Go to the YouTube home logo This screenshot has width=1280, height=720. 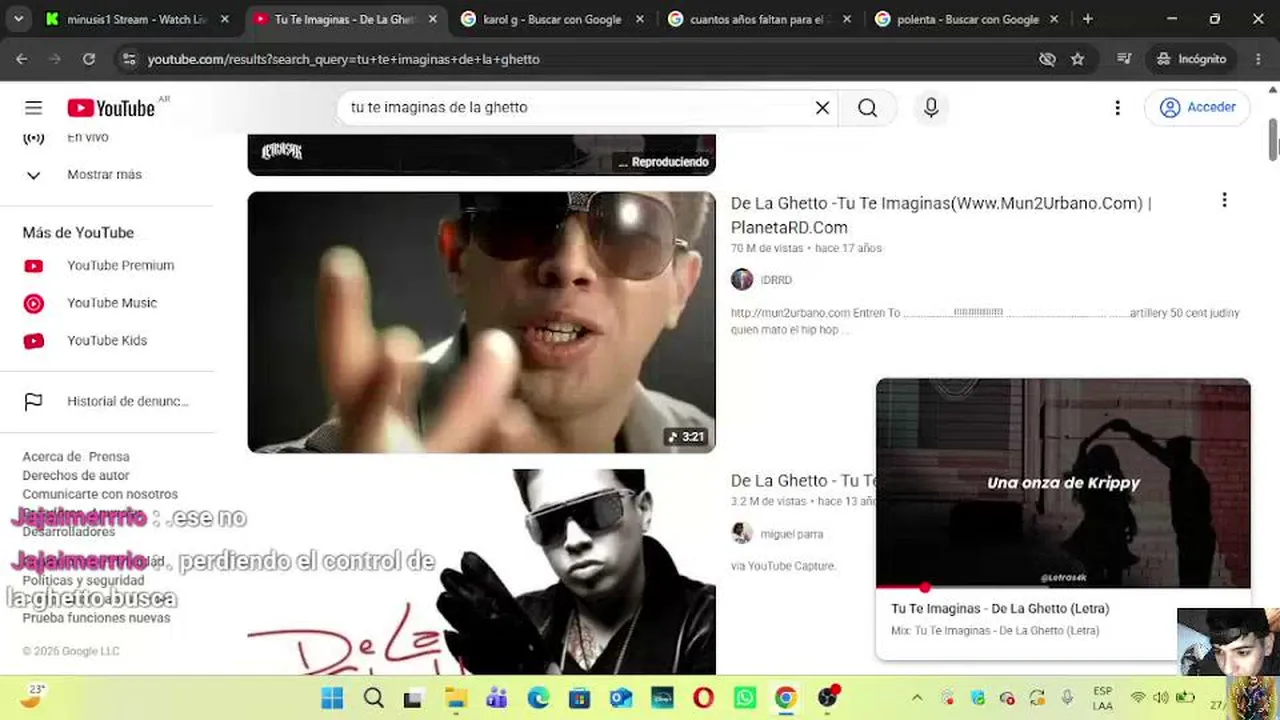(111, 108)
